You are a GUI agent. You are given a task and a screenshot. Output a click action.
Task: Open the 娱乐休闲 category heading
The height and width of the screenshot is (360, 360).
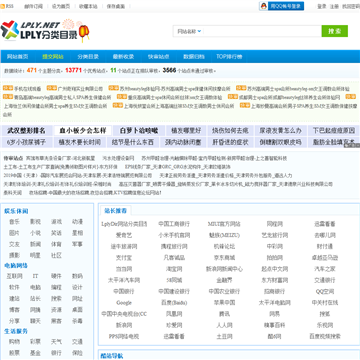pos(16,211)
